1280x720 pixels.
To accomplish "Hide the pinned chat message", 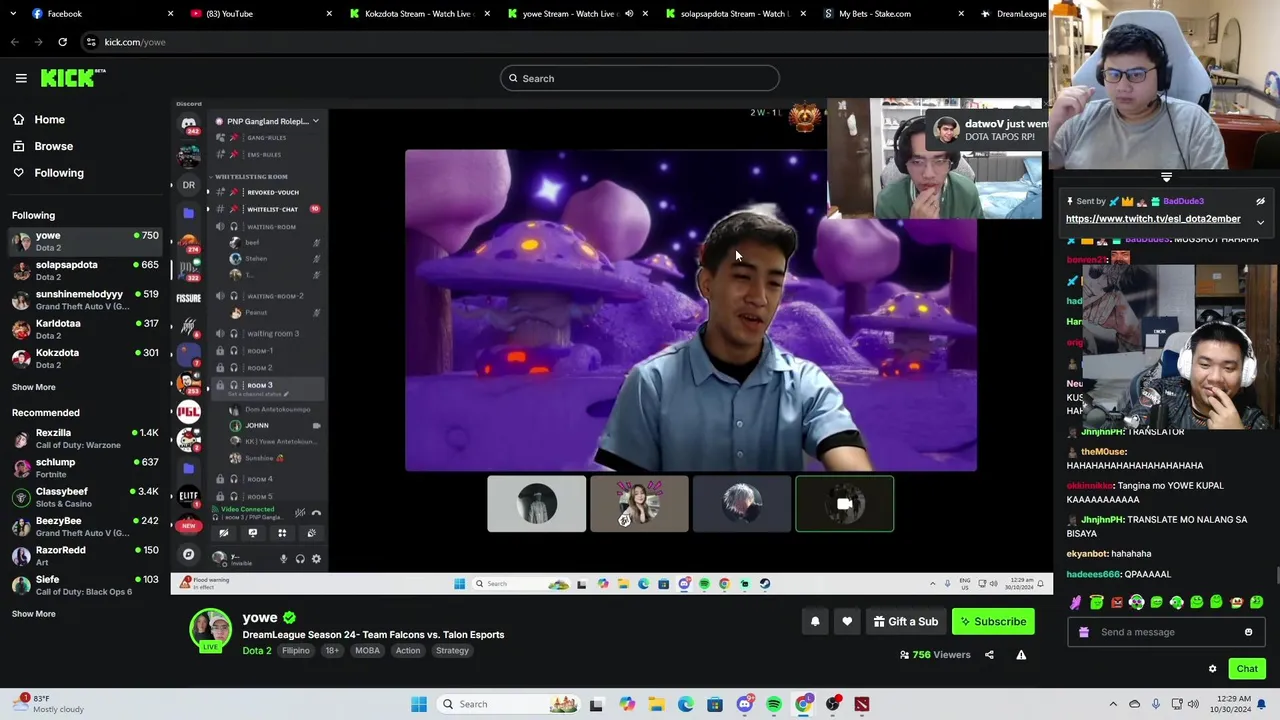I will click(x=1260, y=202).
